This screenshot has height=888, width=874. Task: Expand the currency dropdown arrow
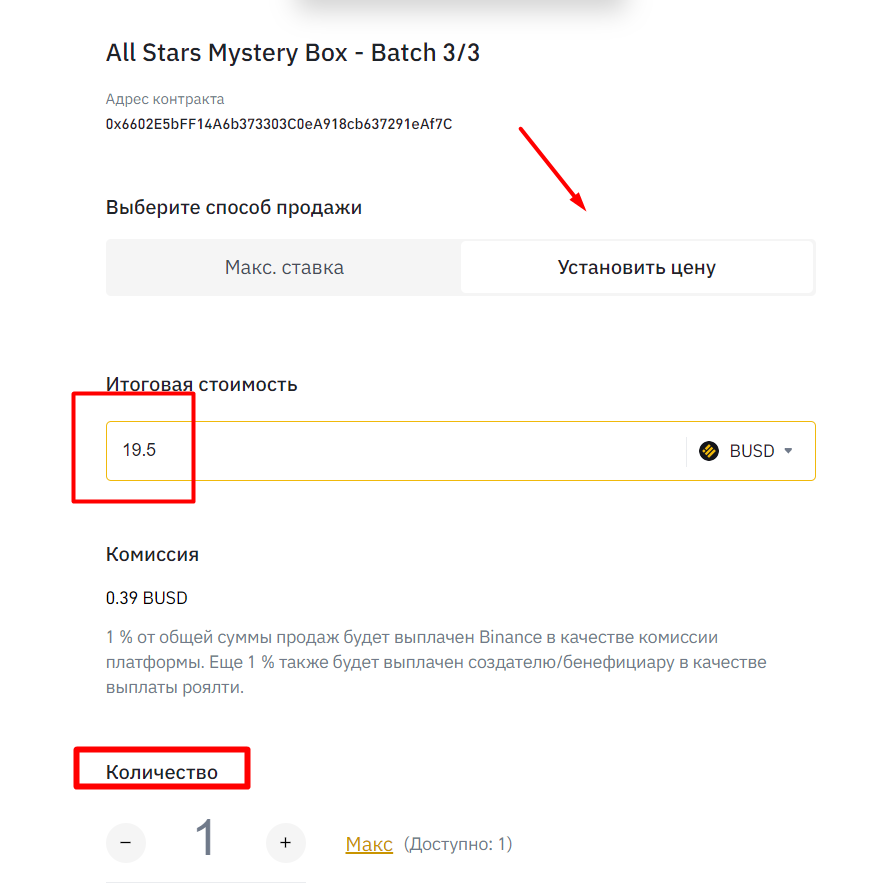788,451
